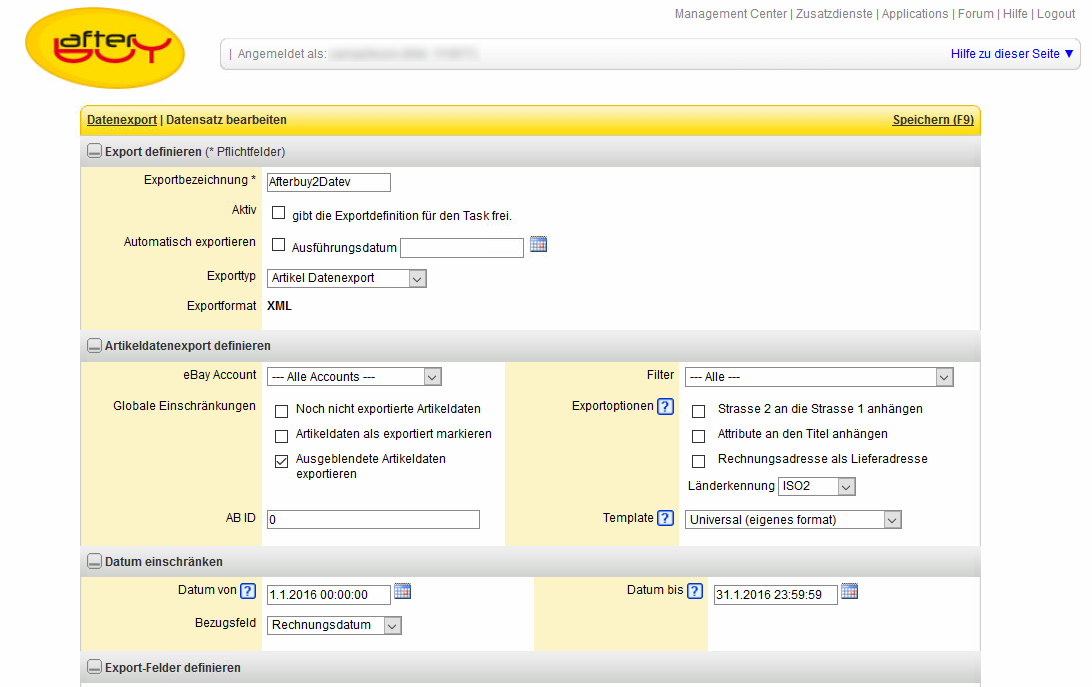The image size is (1092, 687).
Task: Click help icon beside Datum von
Action: click(x=248, y=591)
